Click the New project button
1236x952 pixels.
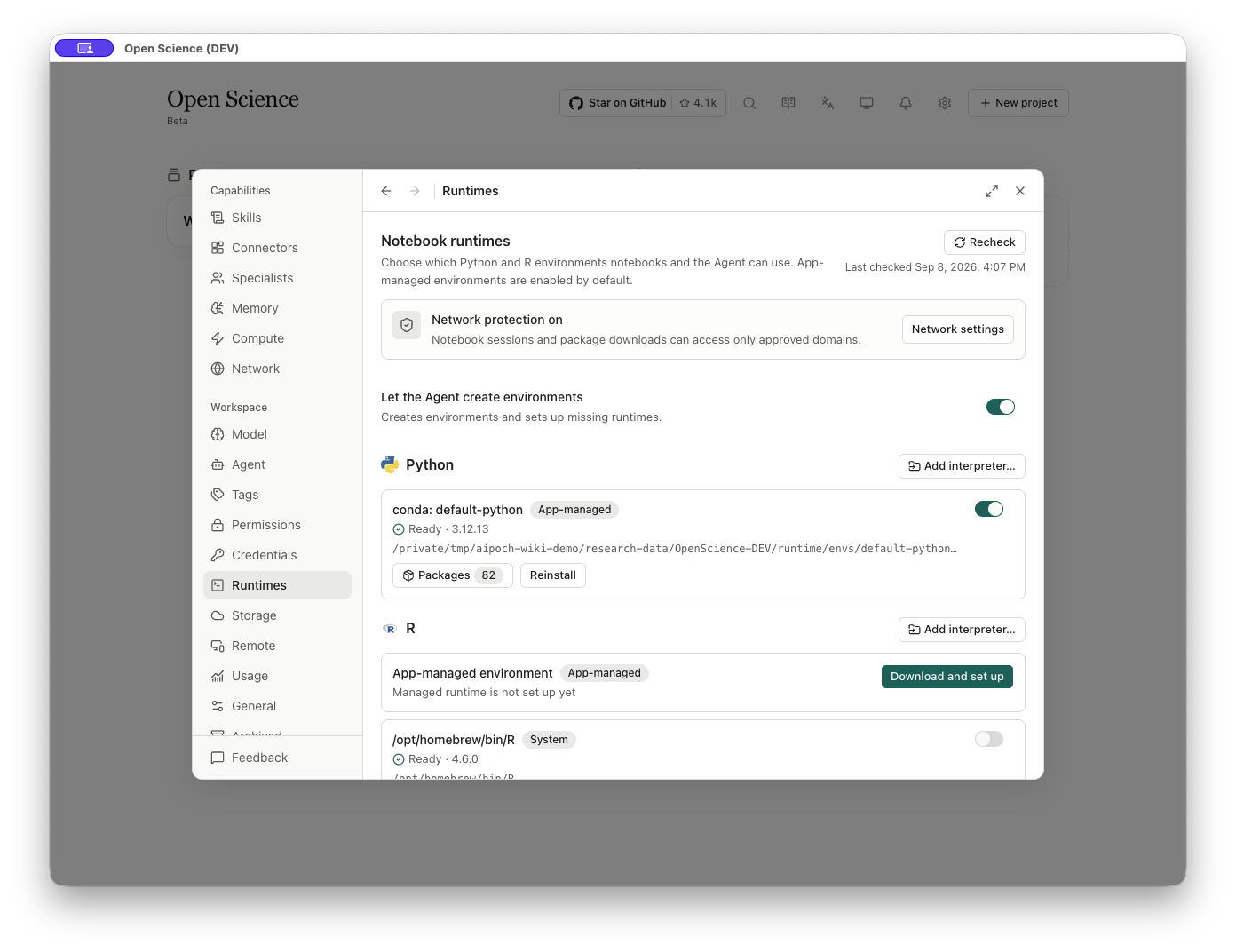pos(1018,103)
